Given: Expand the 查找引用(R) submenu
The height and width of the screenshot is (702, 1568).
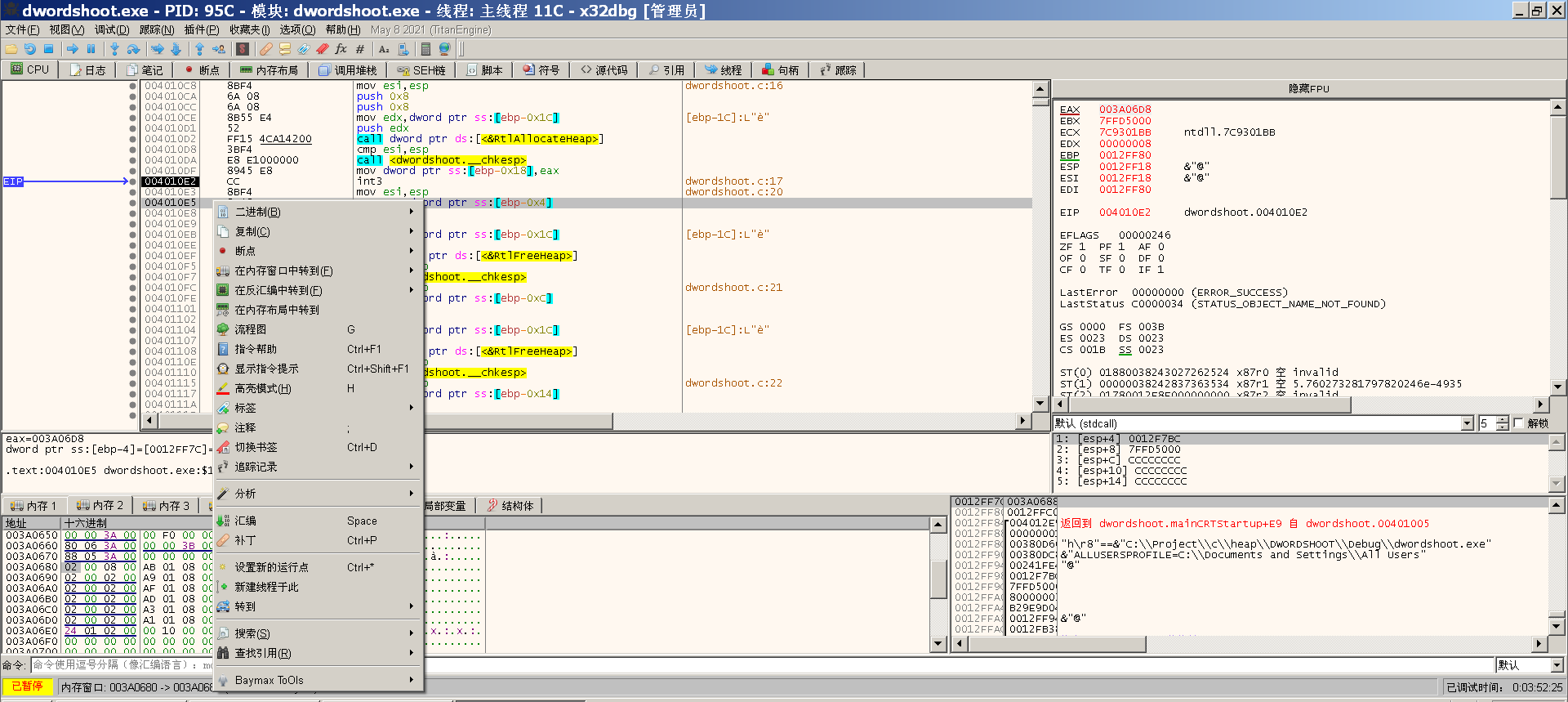Looking at the screenshot, I should point(318,653).
